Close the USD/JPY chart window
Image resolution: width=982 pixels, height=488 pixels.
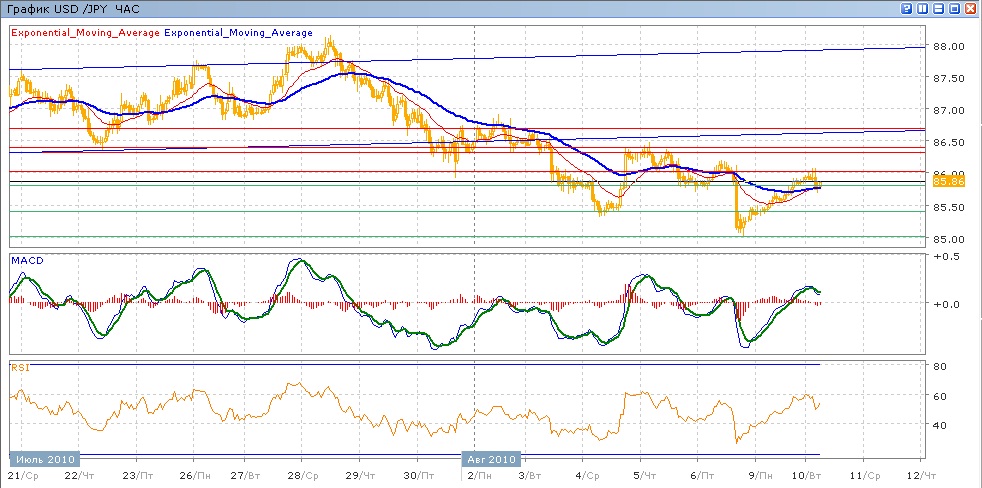(x=972, y=8)
